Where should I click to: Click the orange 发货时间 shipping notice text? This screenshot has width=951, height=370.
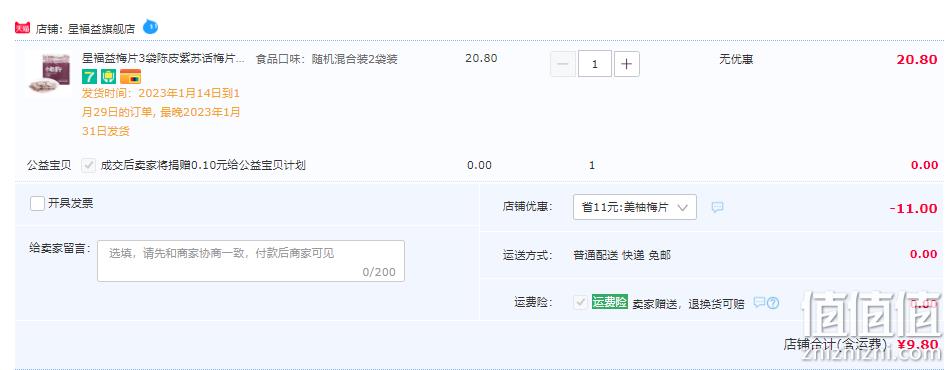[x=161, y=112]
